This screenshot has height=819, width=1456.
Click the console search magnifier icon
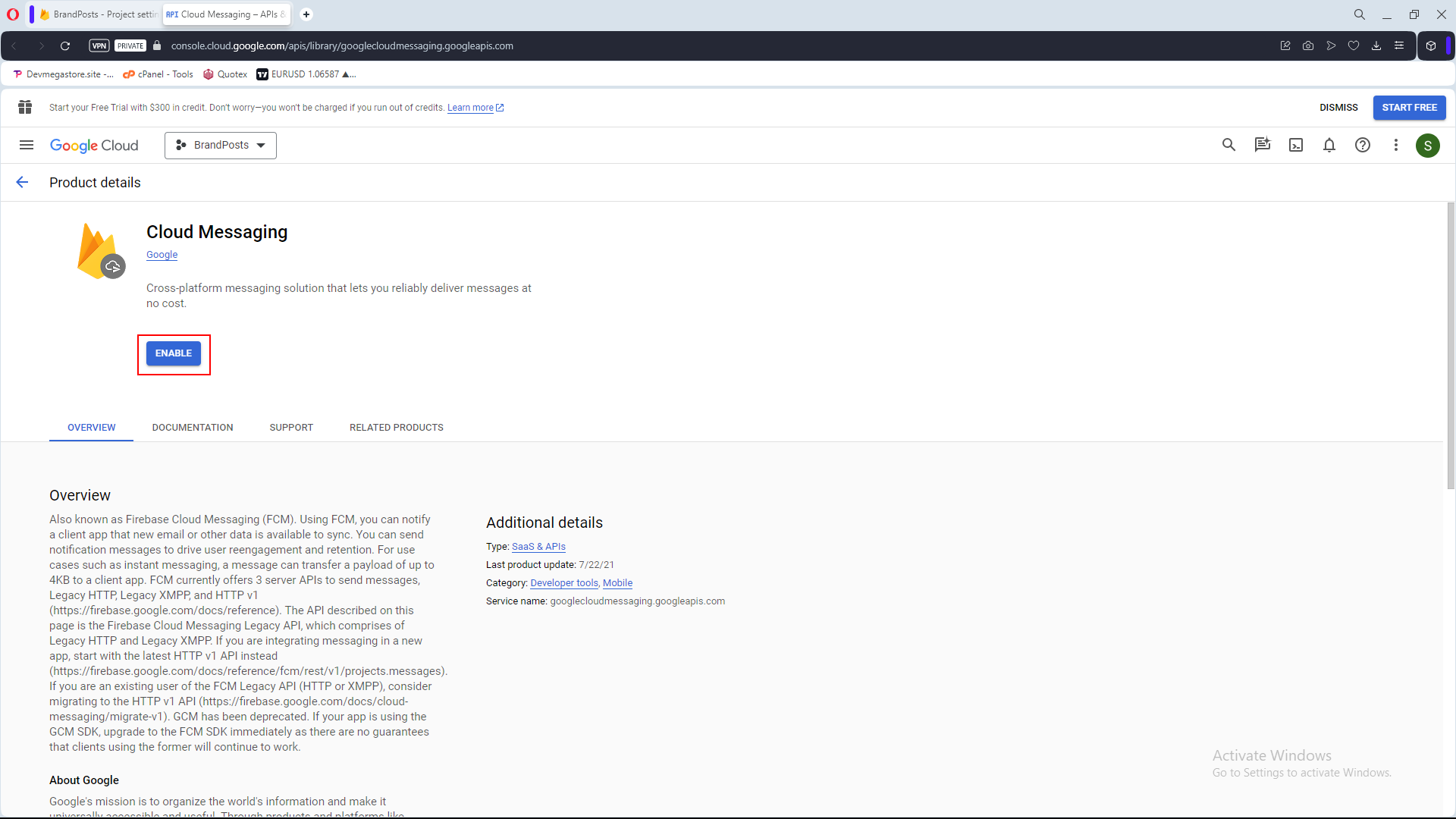(1228, 145)
